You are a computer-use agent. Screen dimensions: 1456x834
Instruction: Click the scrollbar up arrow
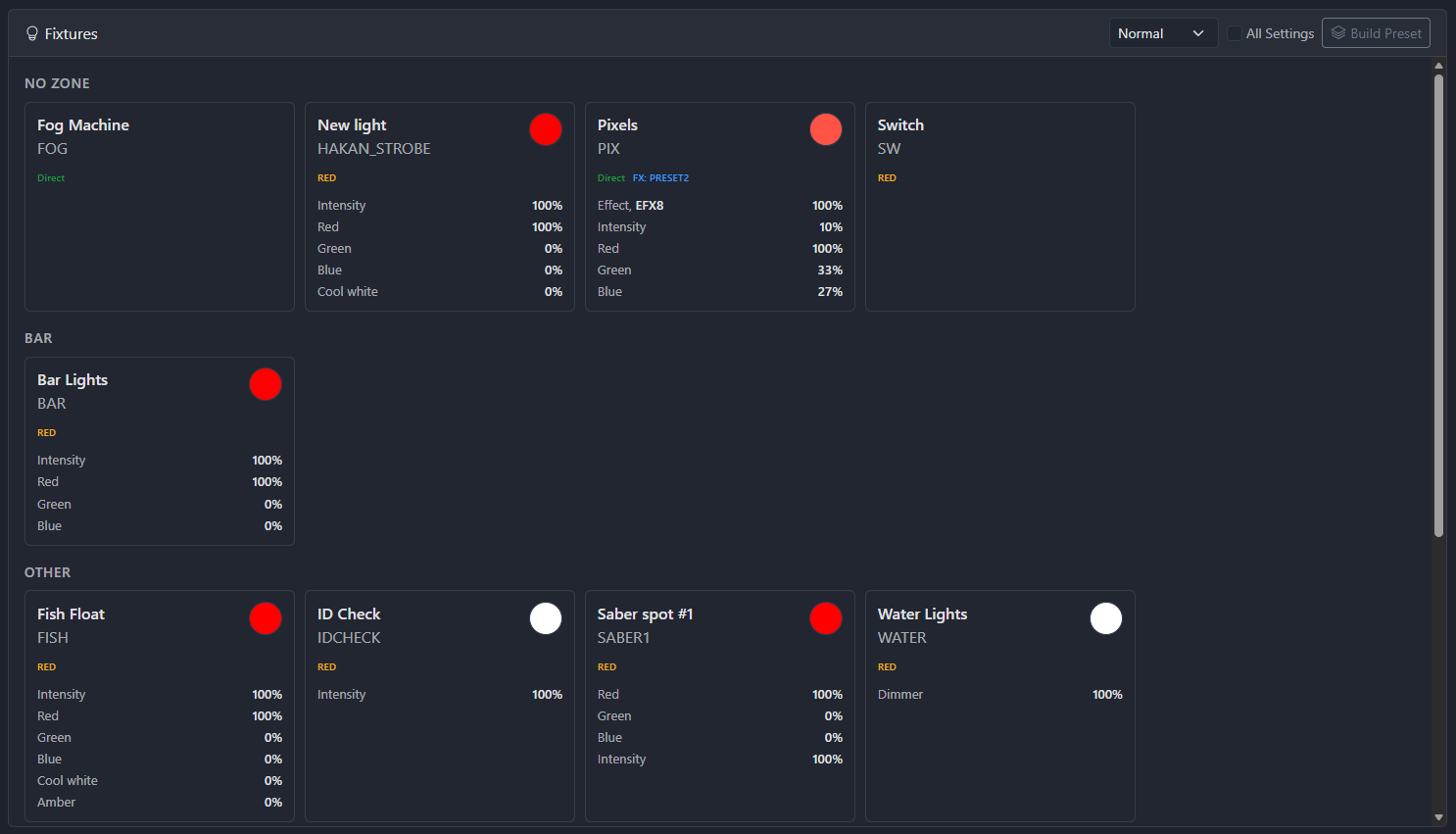pyautogui.click(x=1438, y=67)
